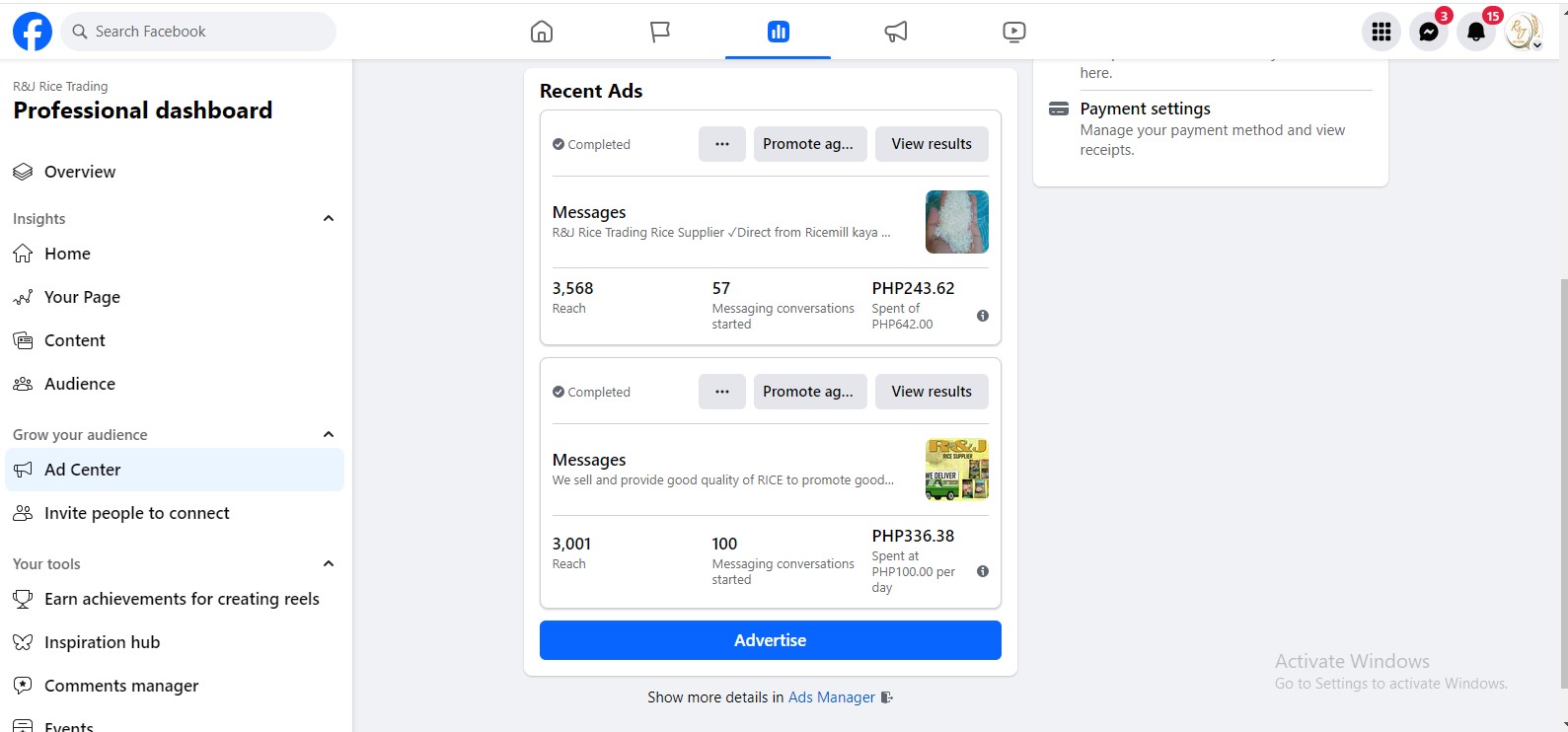Click the "We sell and provide good quality" ad text
Viewport: 1568px width, 732px height.
coord(723,480)
